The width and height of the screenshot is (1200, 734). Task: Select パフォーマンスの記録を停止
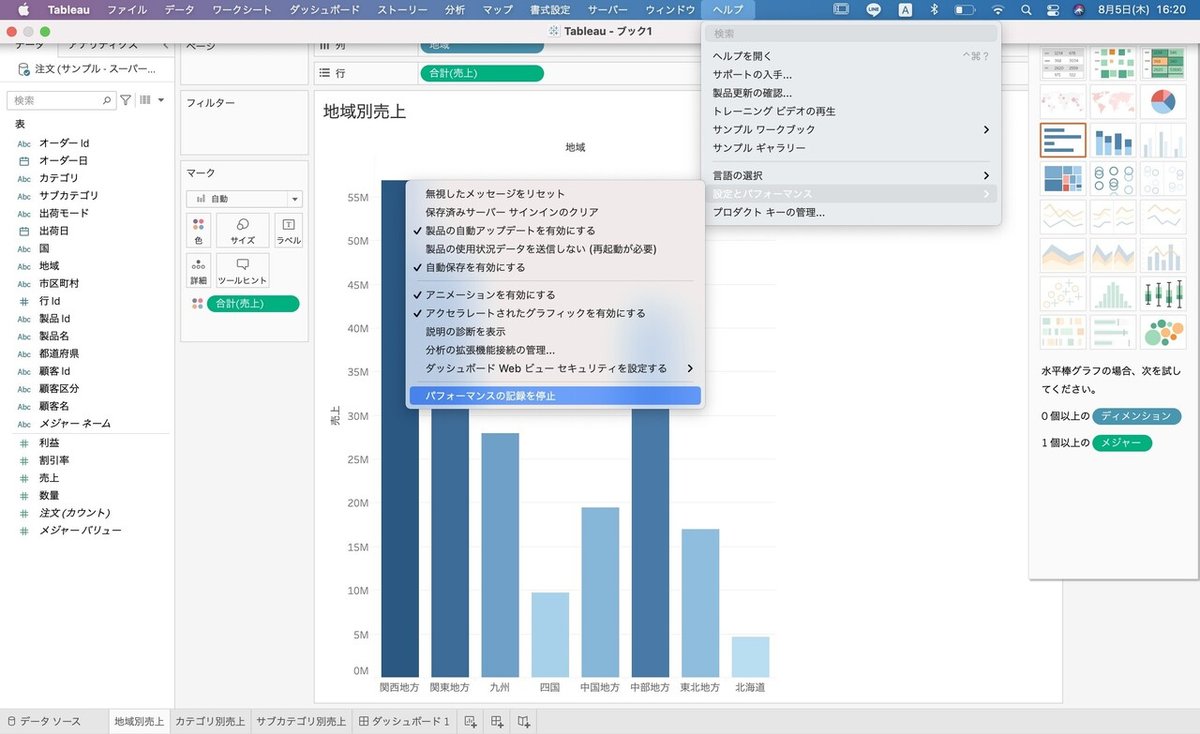tap(555, 396)
